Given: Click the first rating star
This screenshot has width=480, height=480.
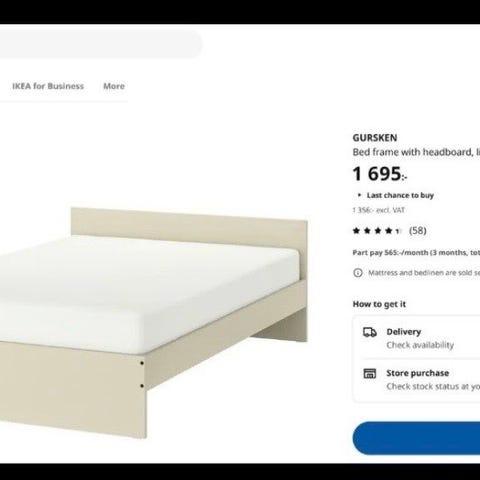Looking at the screenshot, I should point(356,231).
